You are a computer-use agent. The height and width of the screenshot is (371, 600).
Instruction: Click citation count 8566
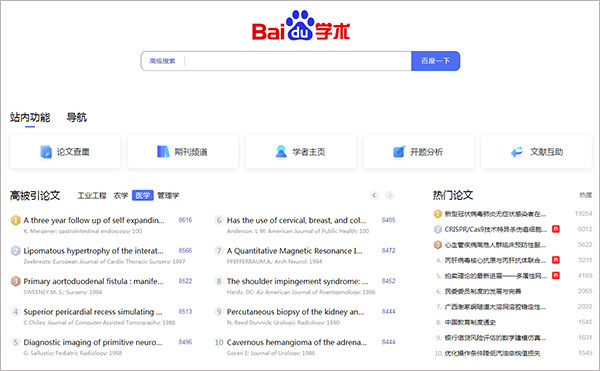[185, 251]
